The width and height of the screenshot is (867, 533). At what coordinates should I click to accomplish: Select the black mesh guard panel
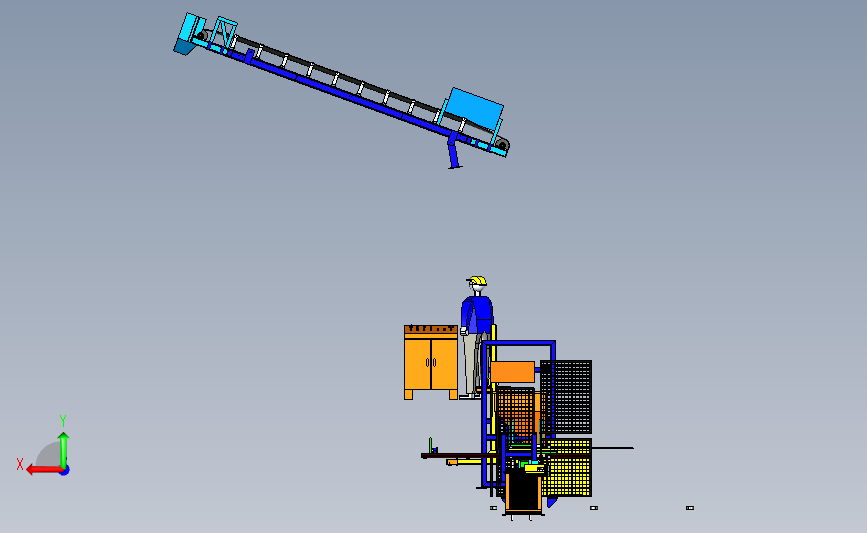coord(566,397)
